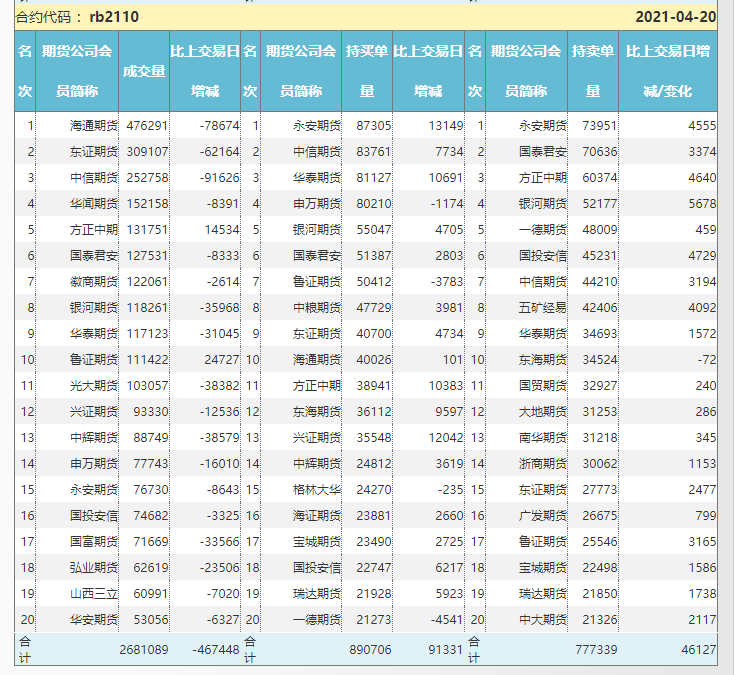735x675 pixels.
Task: Click 华闻期货 in volume ranking
Action: point(94,204)
